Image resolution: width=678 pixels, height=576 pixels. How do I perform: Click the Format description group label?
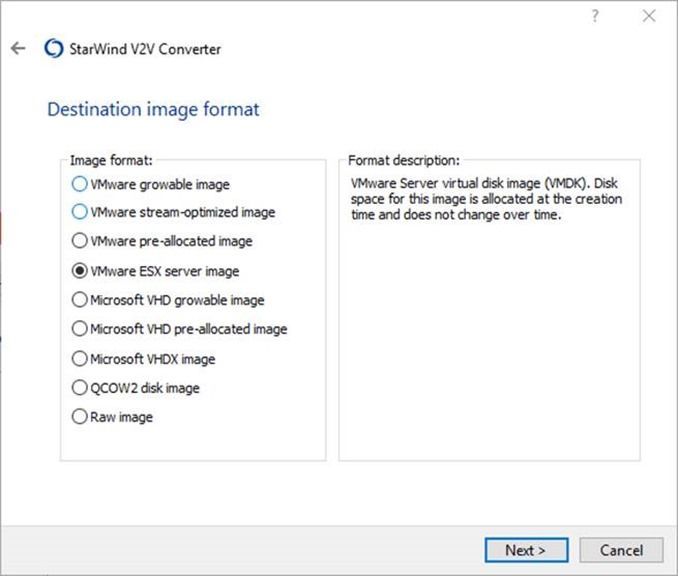coord(404,160)
